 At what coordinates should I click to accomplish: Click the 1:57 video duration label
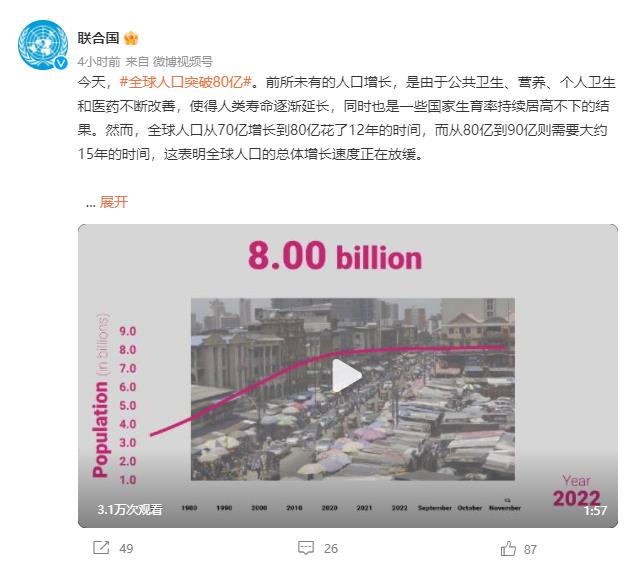coord(595,511)
